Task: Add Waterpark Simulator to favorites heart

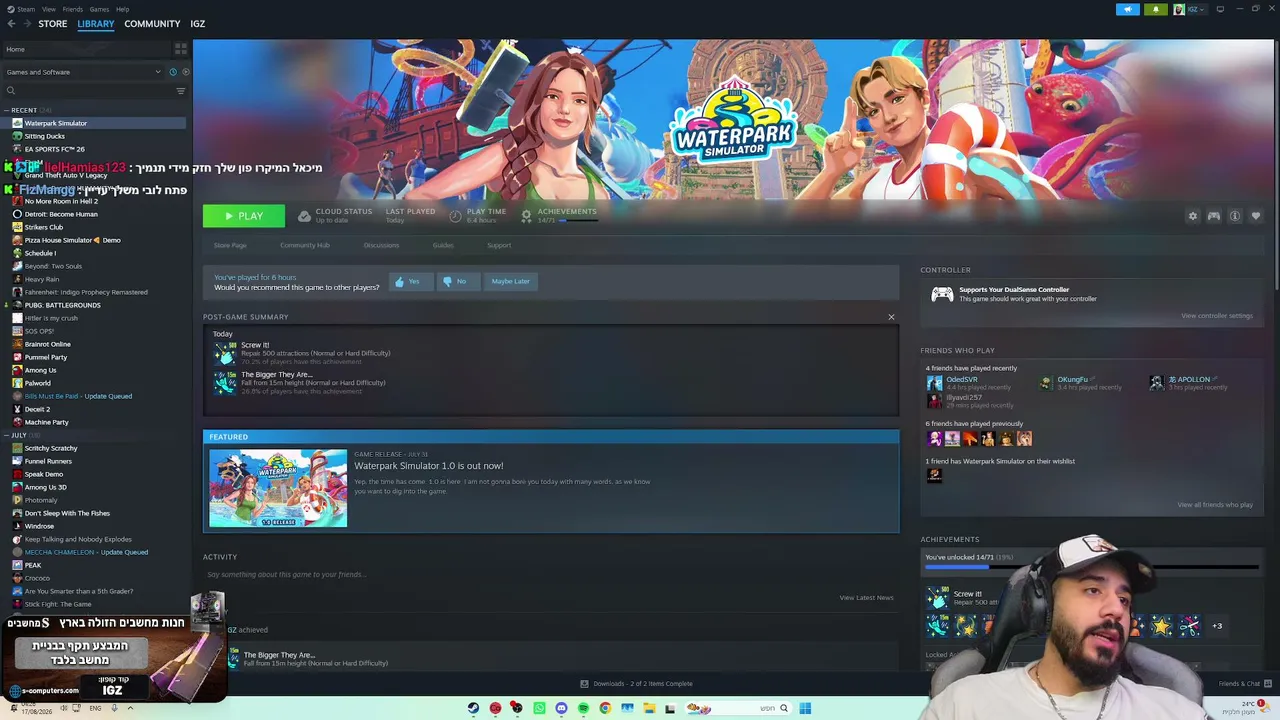Action: [1256, 216]
